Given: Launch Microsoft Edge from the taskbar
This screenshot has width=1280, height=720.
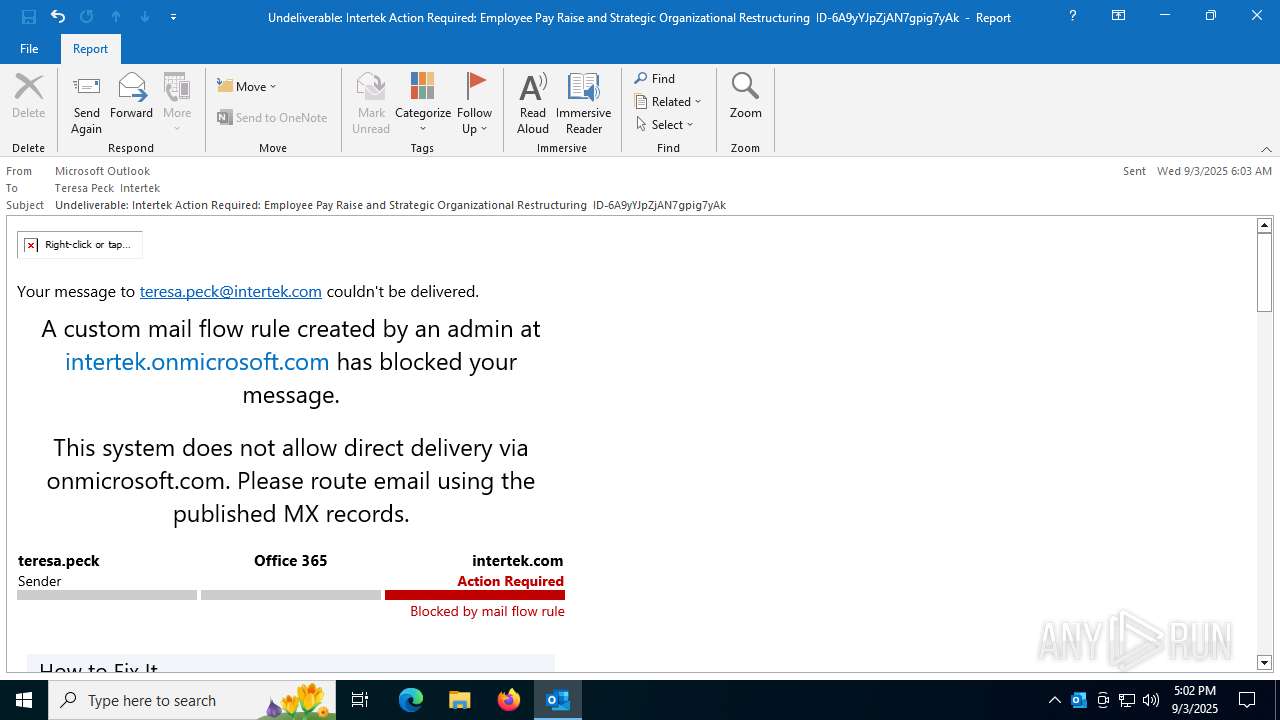Looking at the screenshot, I should [x=411, y=700].
